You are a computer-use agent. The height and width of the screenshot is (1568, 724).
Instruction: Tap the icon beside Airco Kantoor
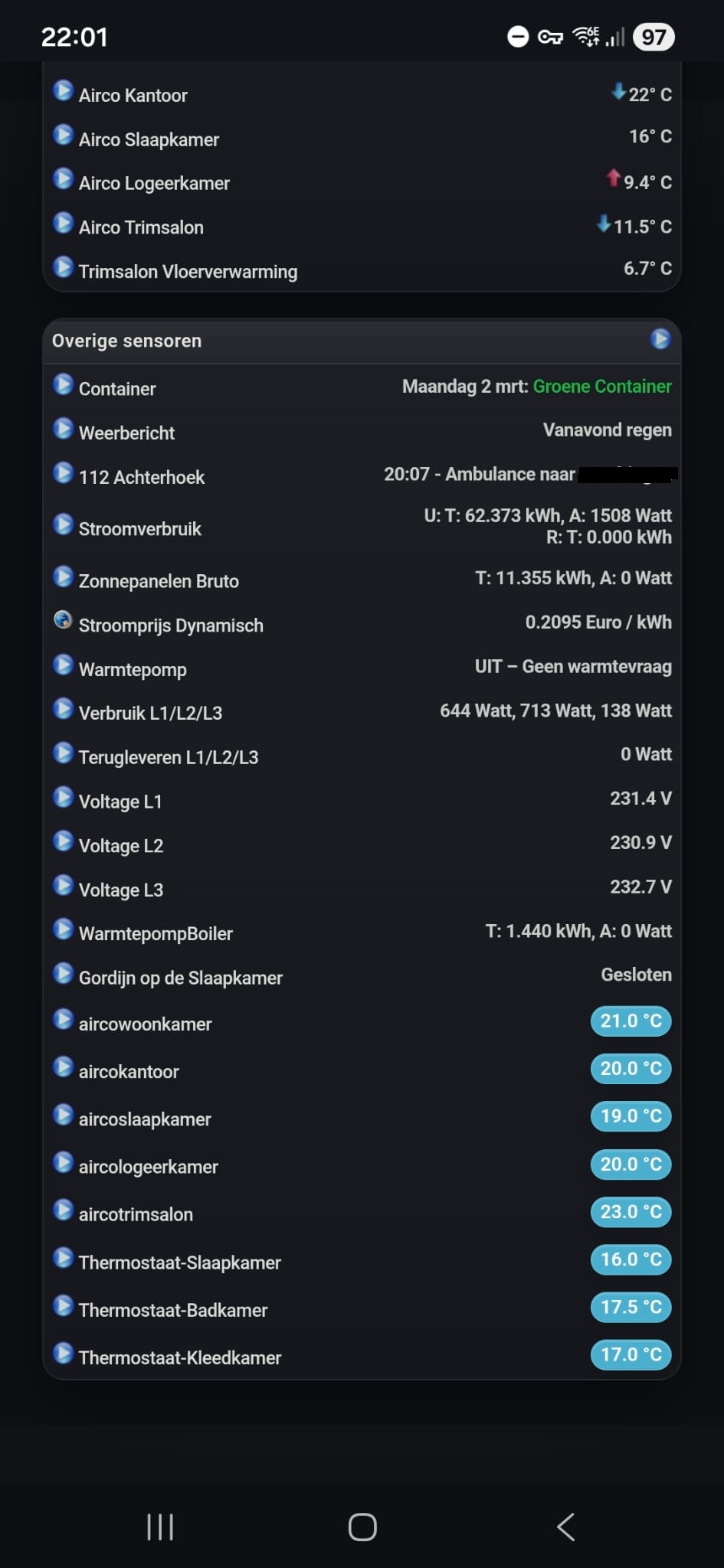click(63, 90)
